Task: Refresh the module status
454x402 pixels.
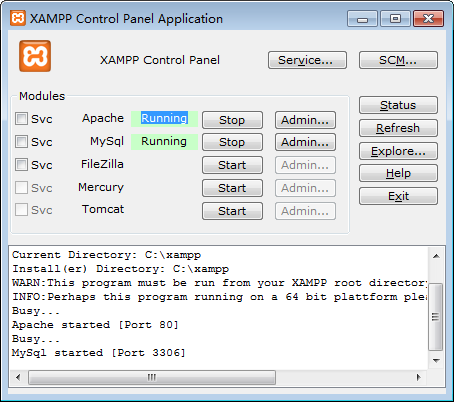Action: [398, 128]
